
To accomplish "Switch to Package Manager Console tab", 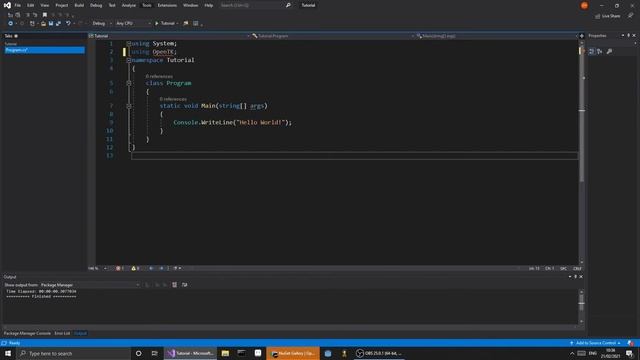I will pyautogui.click(x=27, y=333).
